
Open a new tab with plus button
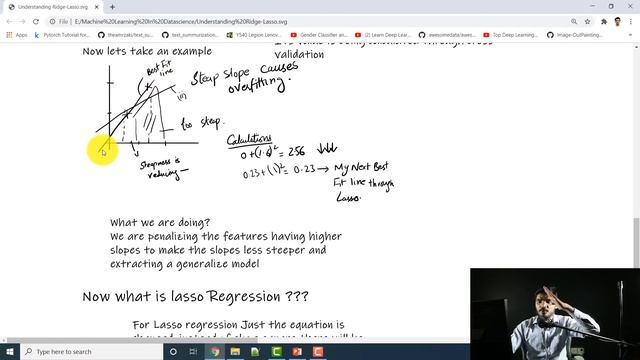point(112,7)
